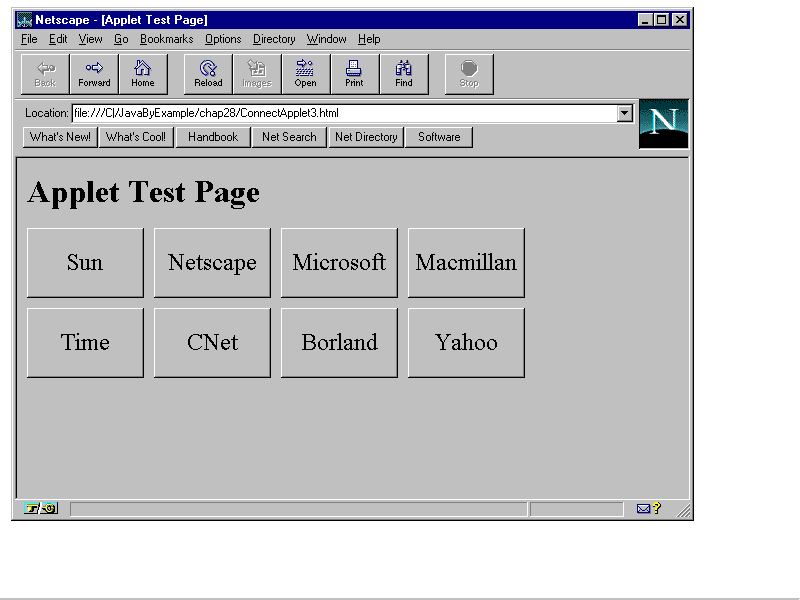Minimize the Netscape window
Viewport: 800px width, 600px height.
(x=645, y=20)
